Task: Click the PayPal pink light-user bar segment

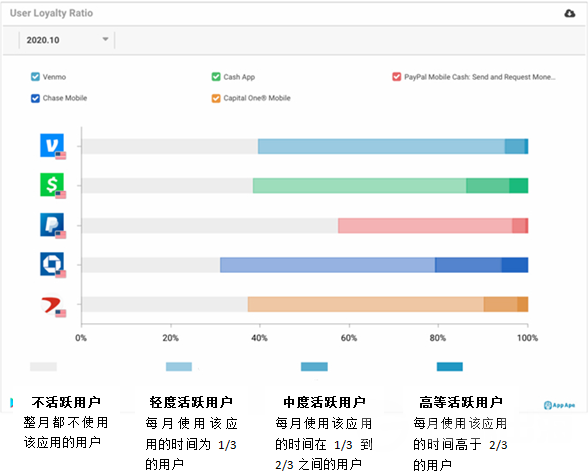Action: tap(425, 226)
